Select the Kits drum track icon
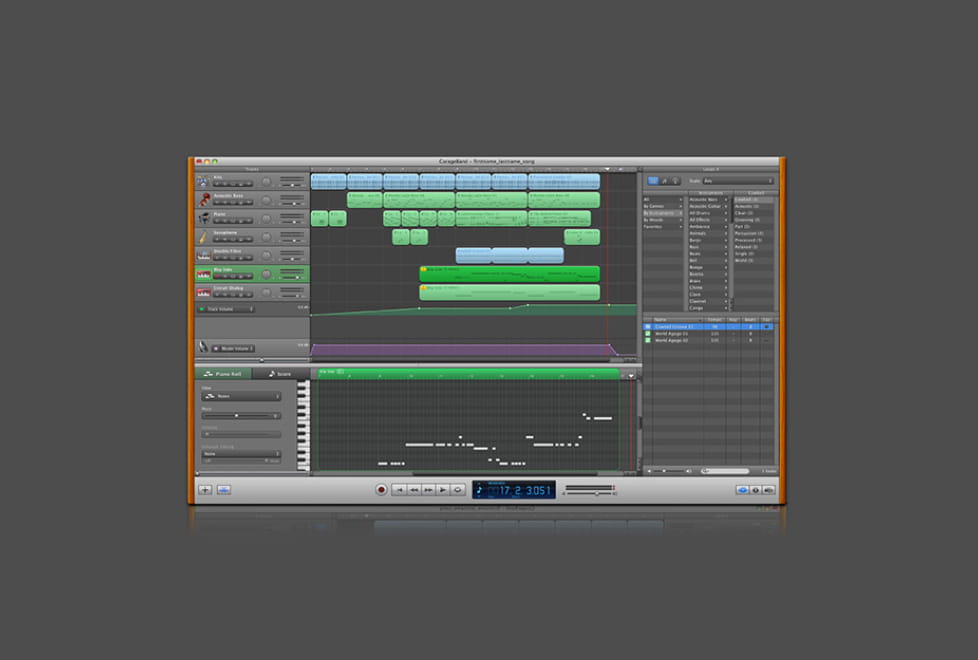Viewport: 978px width, 660px height. (203, 182)
